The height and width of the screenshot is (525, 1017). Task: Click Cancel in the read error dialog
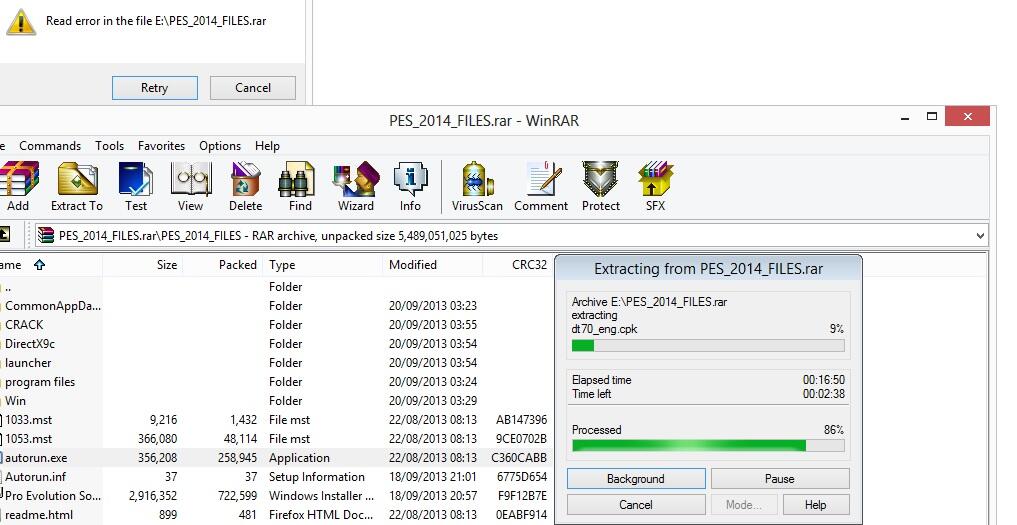[x=253, y=88]
